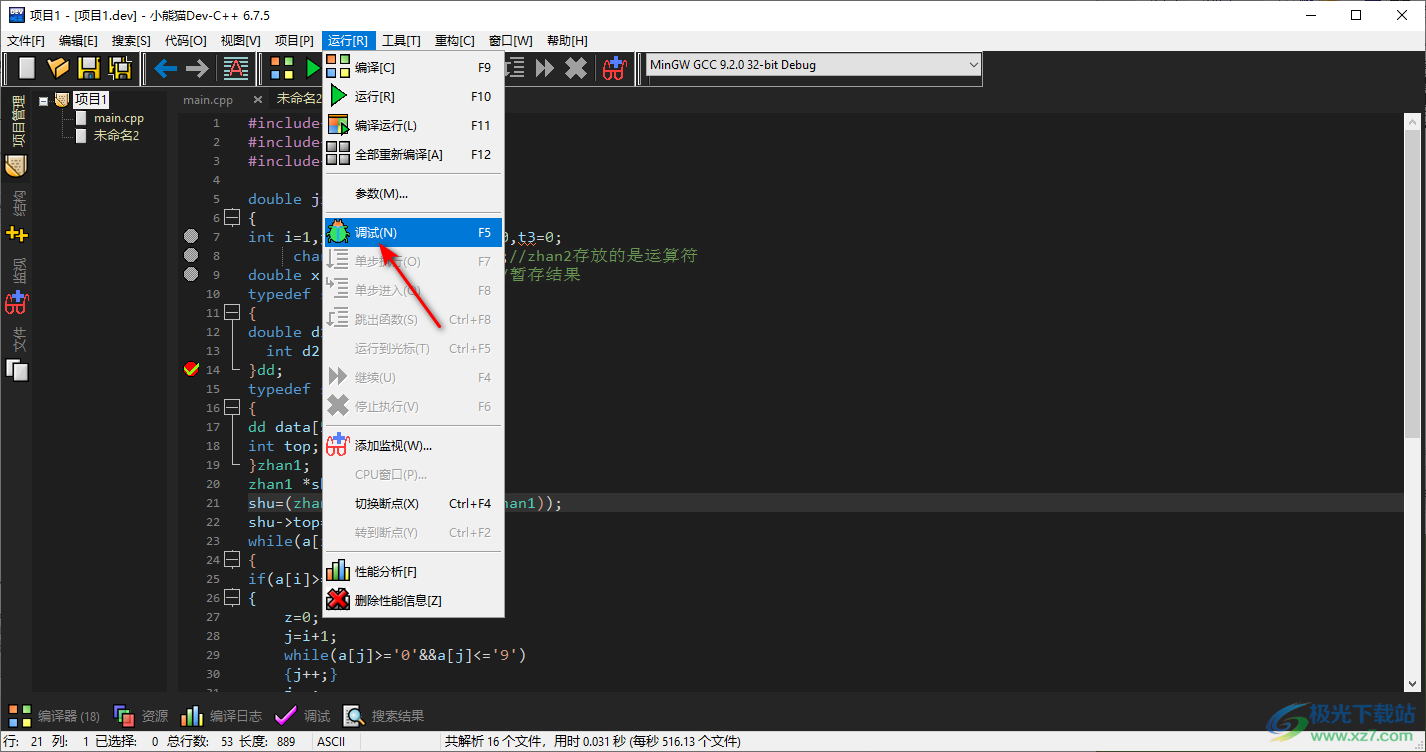The image size is (1426, 752).
Task: Open the 项目[P] menu
Action: point(294,41)
